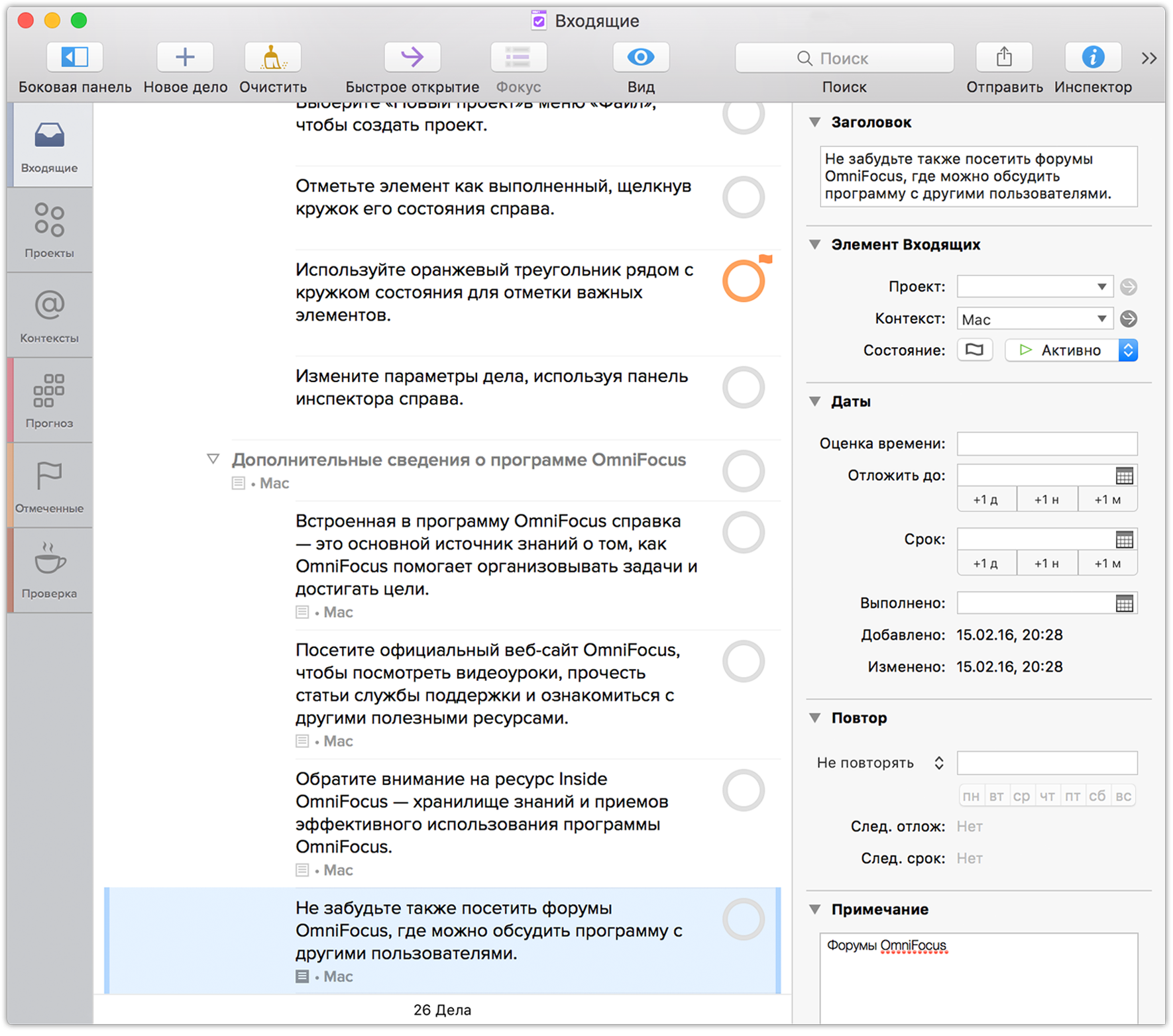Open Быстрое открытие arrow button
Screen dimensions: 1173x1036
pos(412,58)
